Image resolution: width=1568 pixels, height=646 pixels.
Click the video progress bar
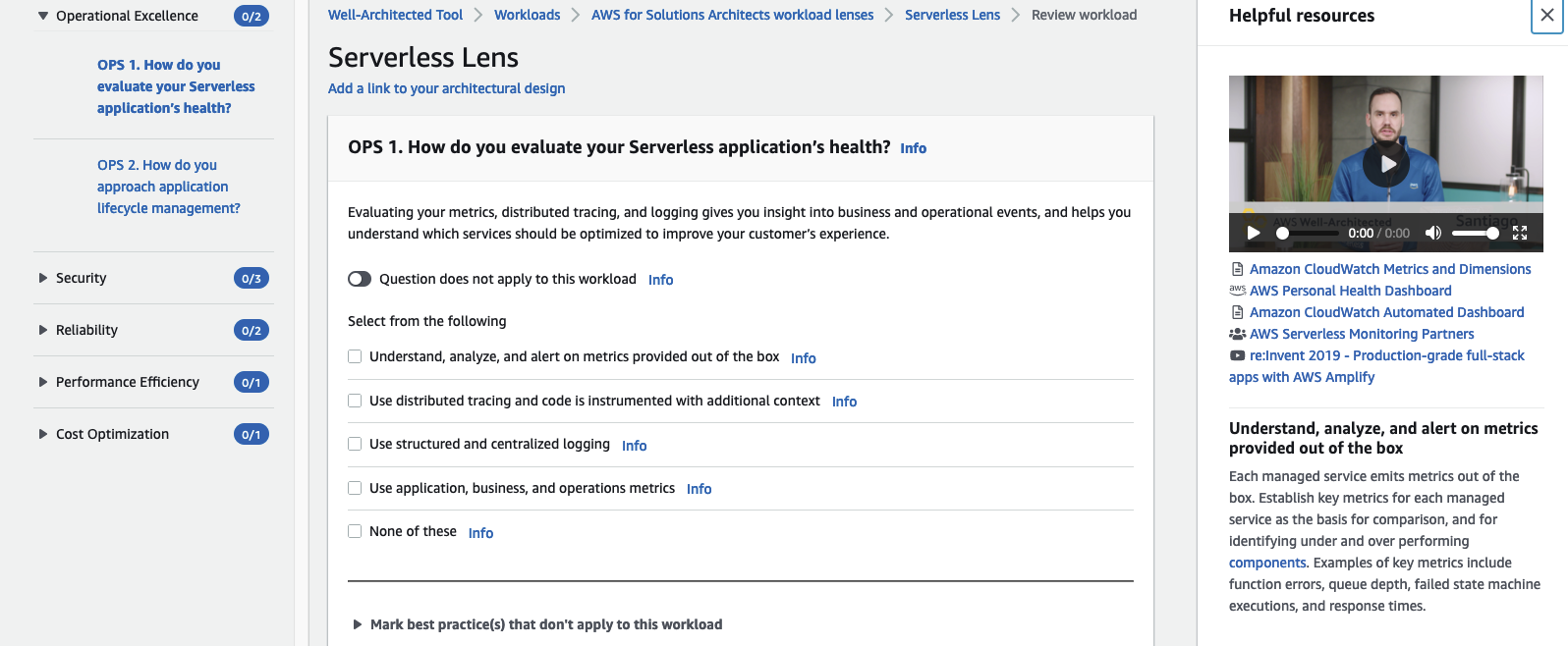coord(1309,233)
